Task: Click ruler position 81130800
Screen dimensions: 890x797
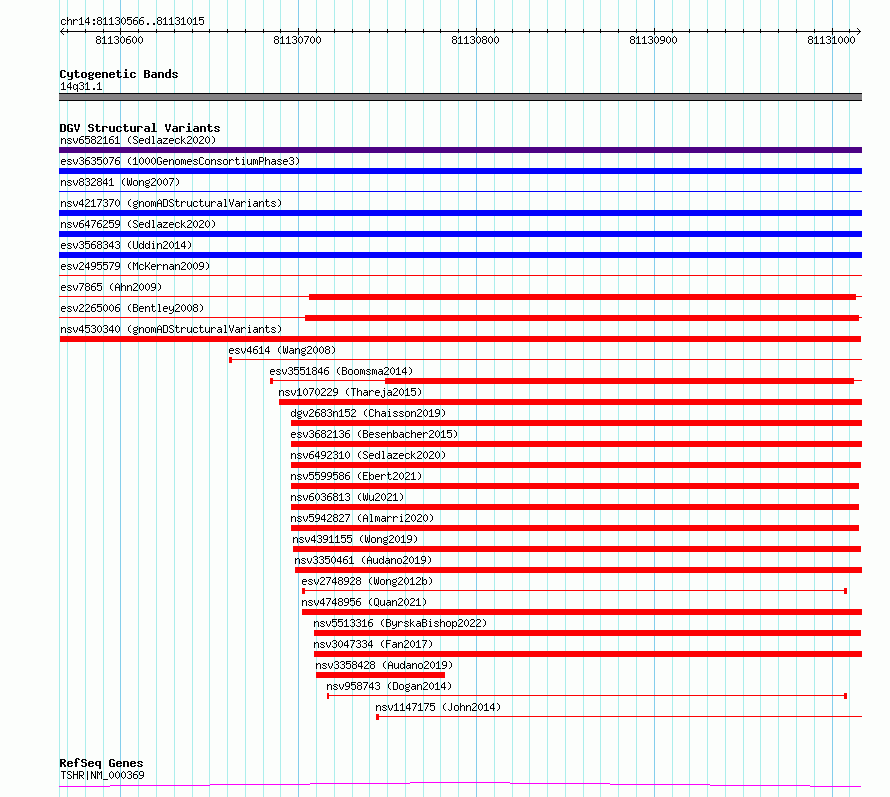Action: 475,40
